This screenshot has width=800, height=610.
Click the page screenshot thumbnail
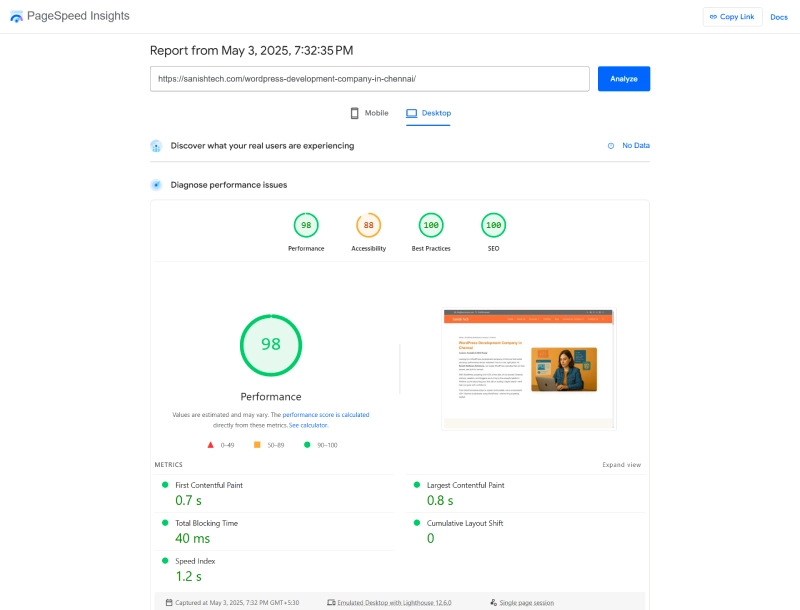(529, 369)
